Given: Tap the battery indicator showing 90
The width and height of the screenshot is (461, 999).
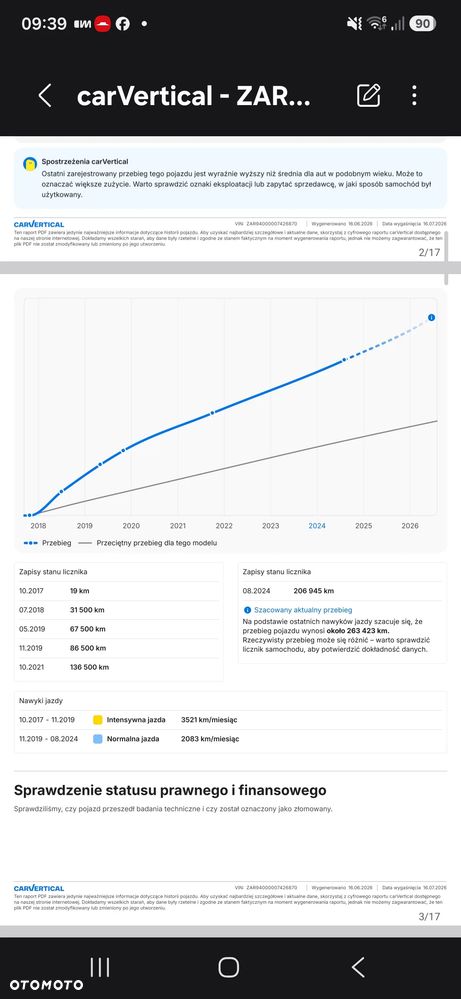Looking at the screenshot, I should 422,24.
